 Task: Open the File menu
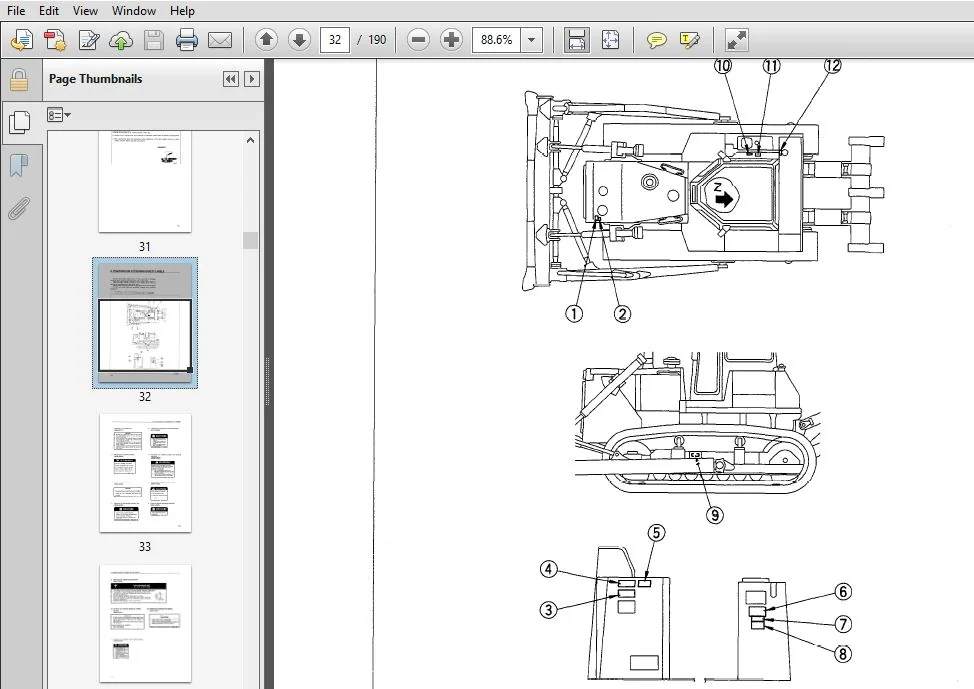[16, 11]
